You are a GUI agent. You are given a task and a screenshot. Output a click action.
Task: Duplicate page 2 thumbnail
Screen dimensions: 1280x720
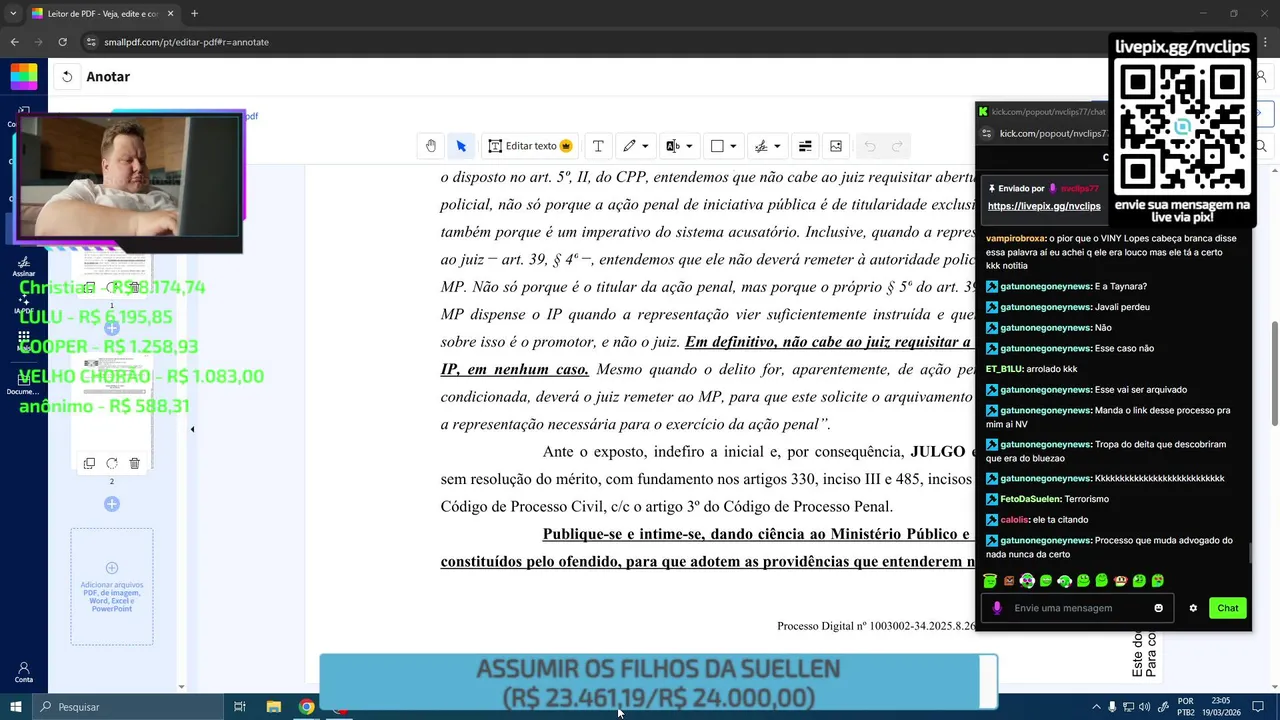coord(89,463)
